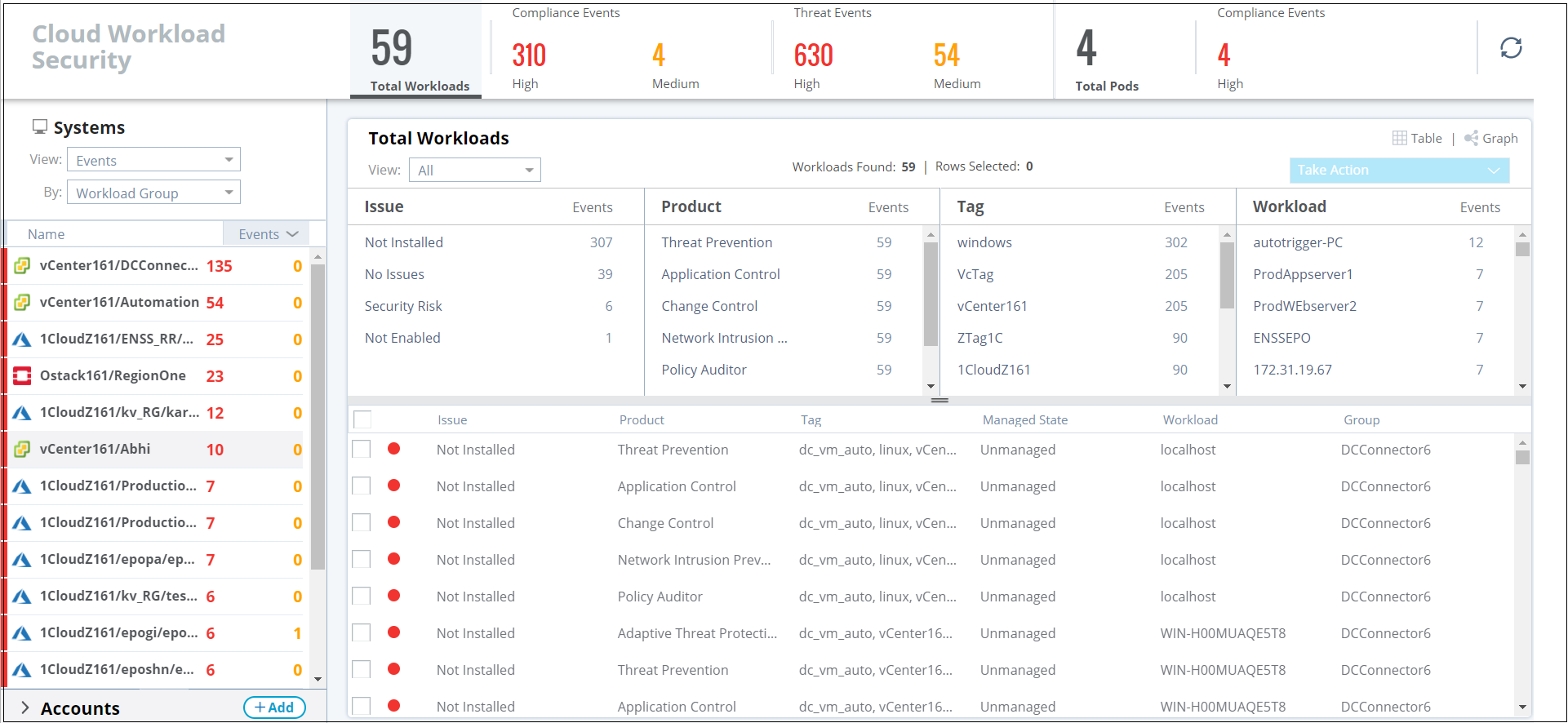This screenshot has width=1568, height=723.
Task: Check the Network Intrusion Prev... row checkbox
Action: tap(361, 560)
